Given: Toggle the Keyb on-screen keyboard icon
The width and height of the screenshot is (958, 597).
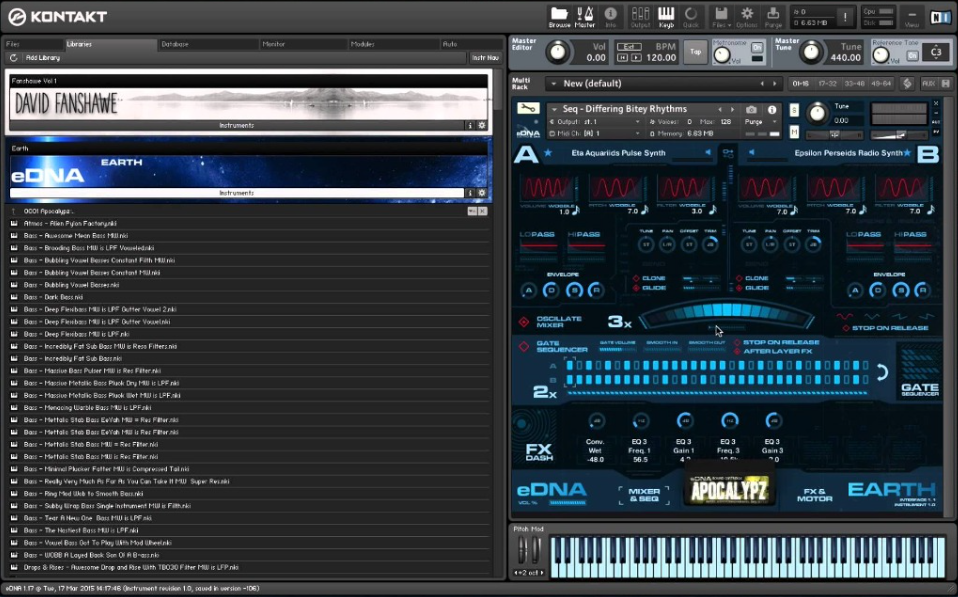Looking at the screenshot, I should point(665,16).
